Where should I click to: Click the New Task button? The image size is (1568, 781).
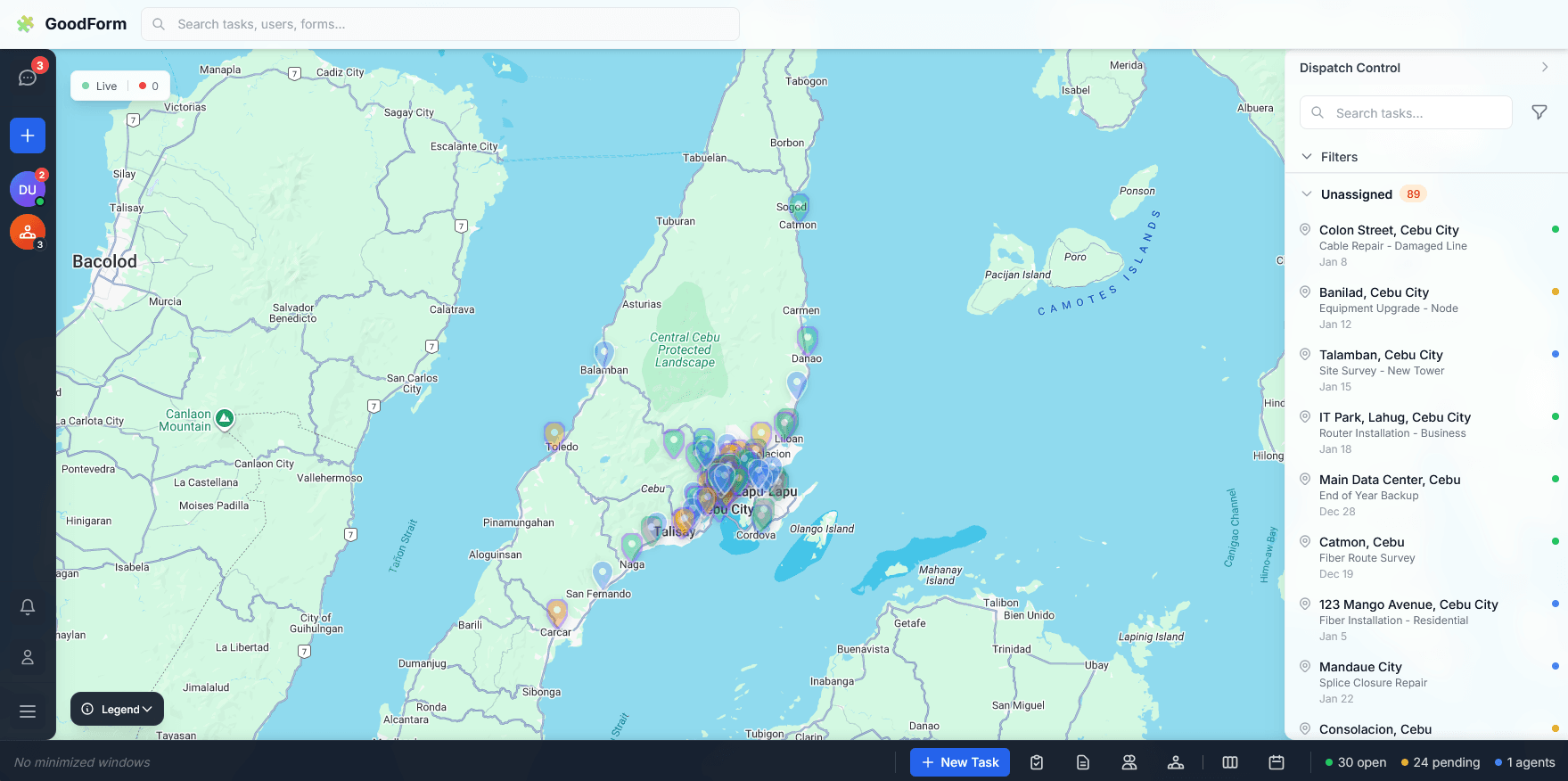tap(960, 762)
